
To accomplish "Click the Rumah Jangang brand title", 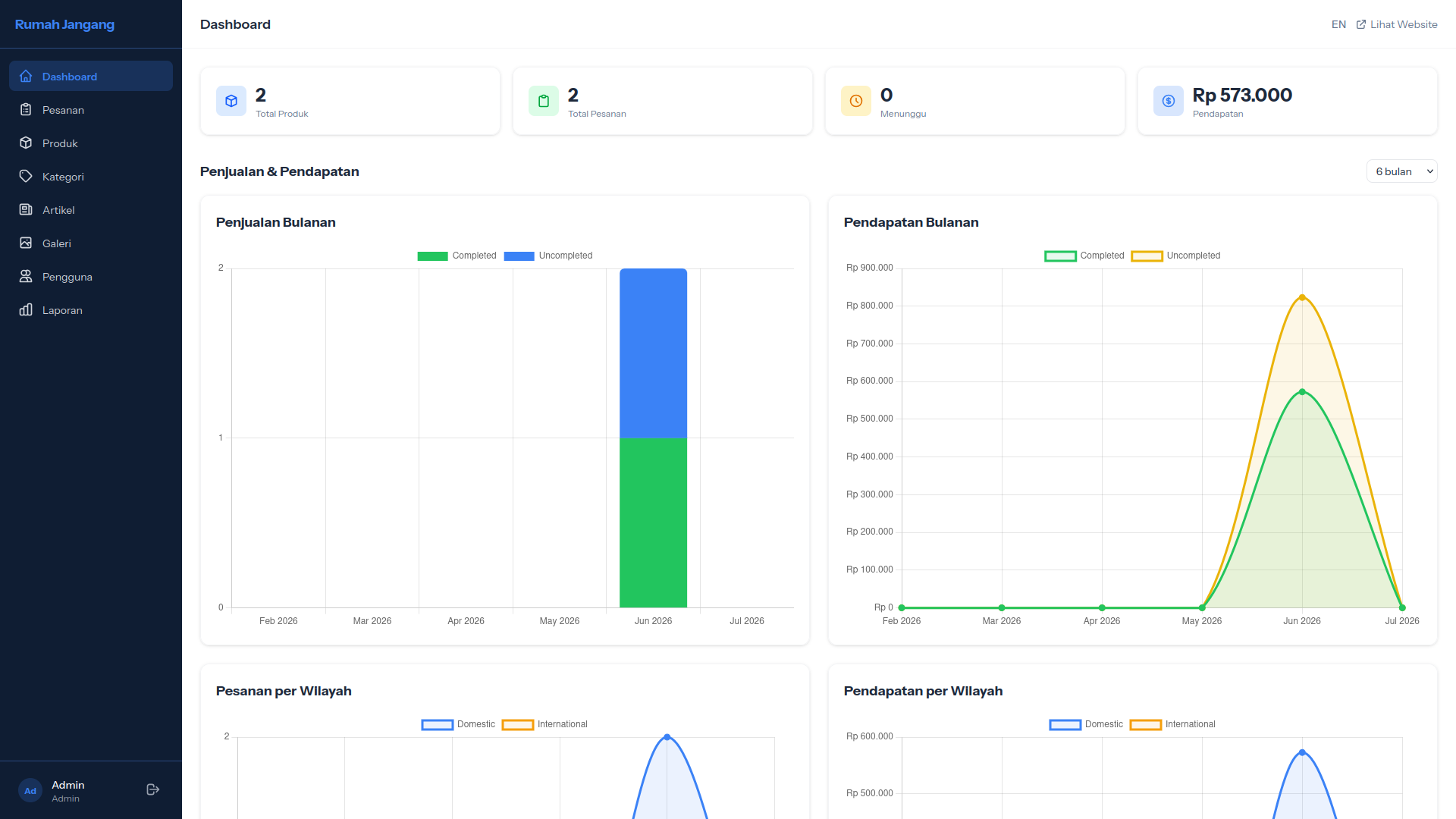I will coord(64,24).
